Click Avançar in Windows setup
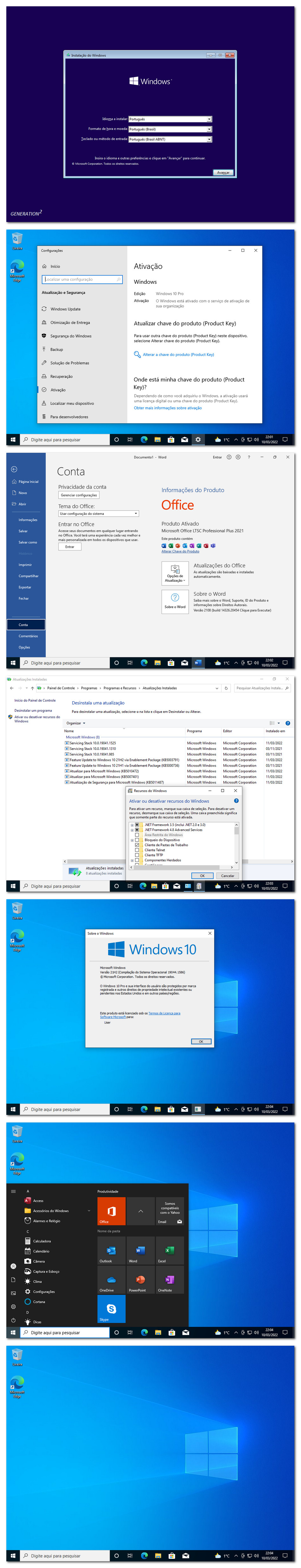The image size is (301, 1568). [224, 172]
